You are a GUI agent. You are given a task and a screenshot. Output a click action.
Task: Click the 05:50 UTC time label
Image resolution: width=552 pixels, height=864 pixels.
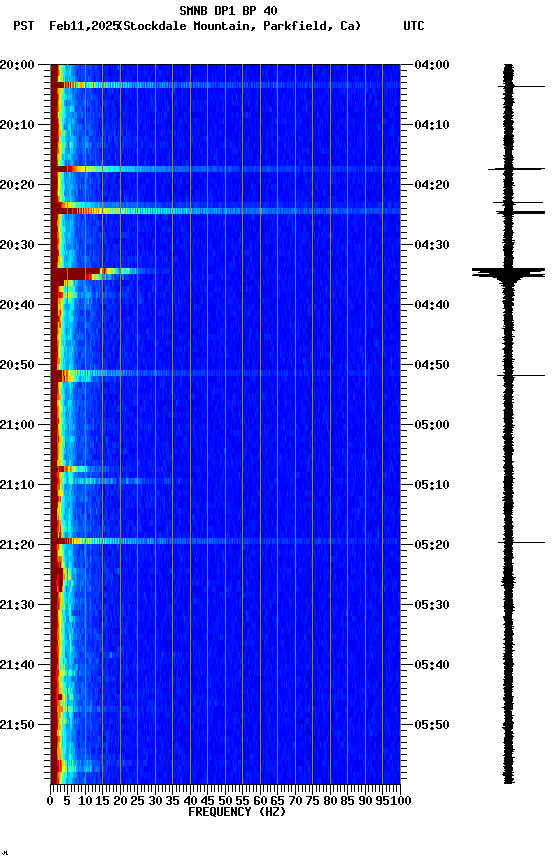[432, 725]
